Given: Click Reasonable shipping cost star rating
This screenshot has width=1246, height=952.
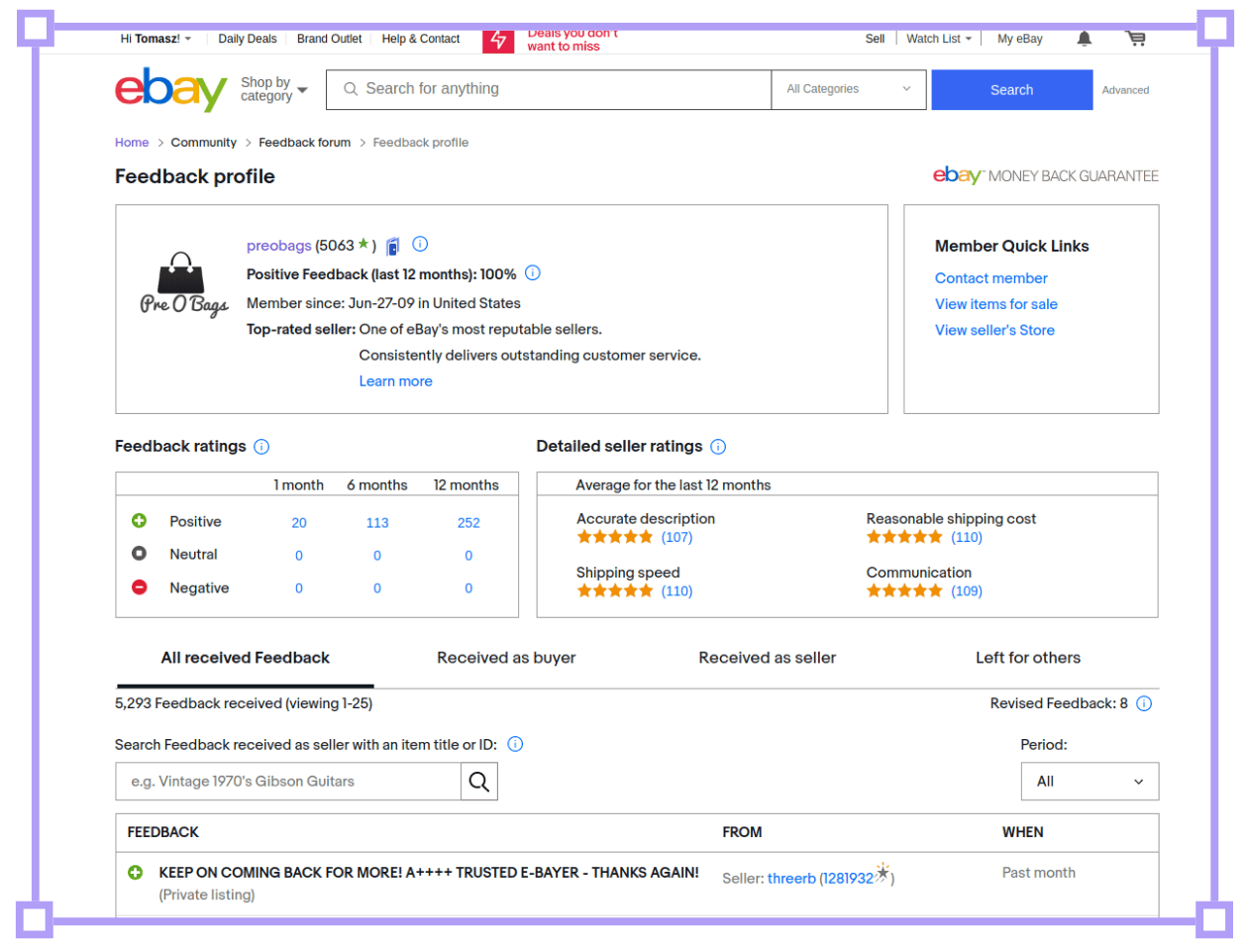Looking at the screenshot, I should point(904,537).
